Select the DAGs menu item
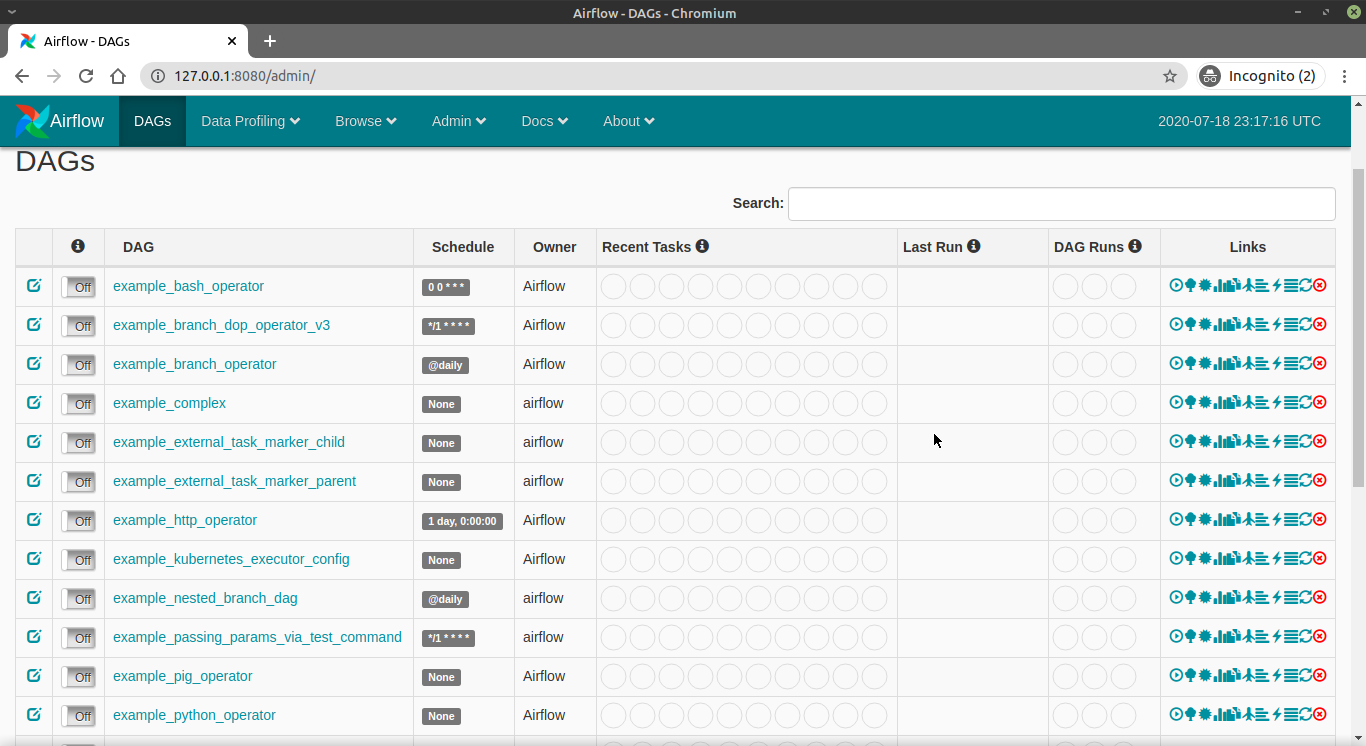Image resolution: width=1366 pixels, height=746 pixels. [152, 121]
